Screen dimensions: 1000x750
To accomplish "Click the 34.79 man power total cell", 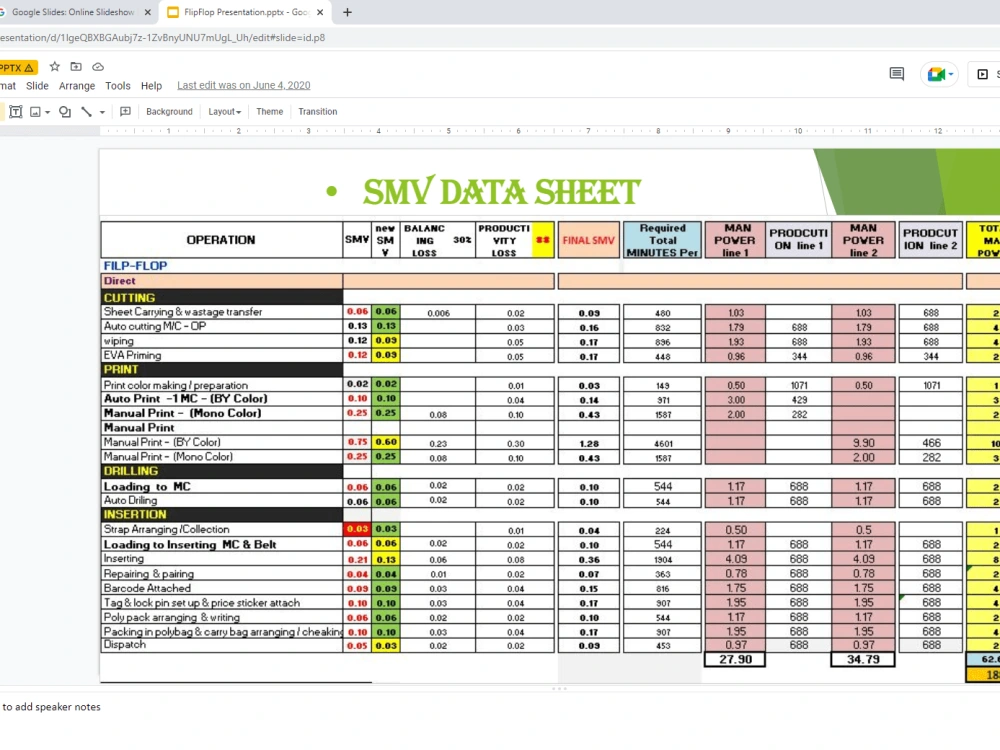I will (863, 659).
